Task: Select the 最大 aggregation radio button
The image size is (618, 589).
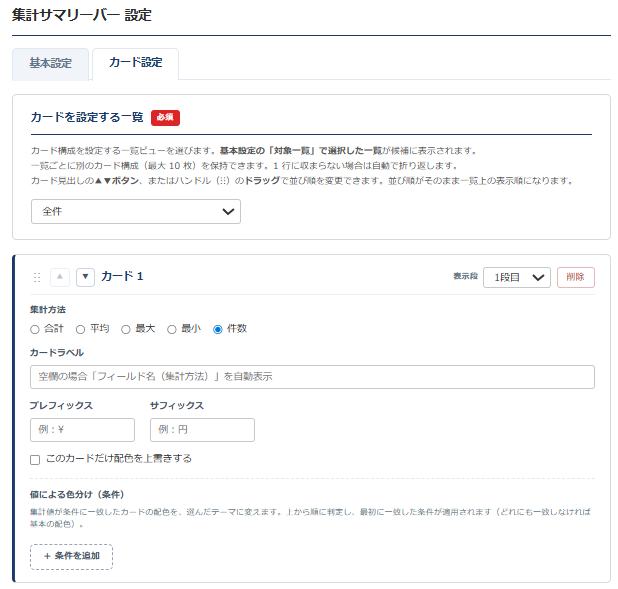Action: pos(126,330)
